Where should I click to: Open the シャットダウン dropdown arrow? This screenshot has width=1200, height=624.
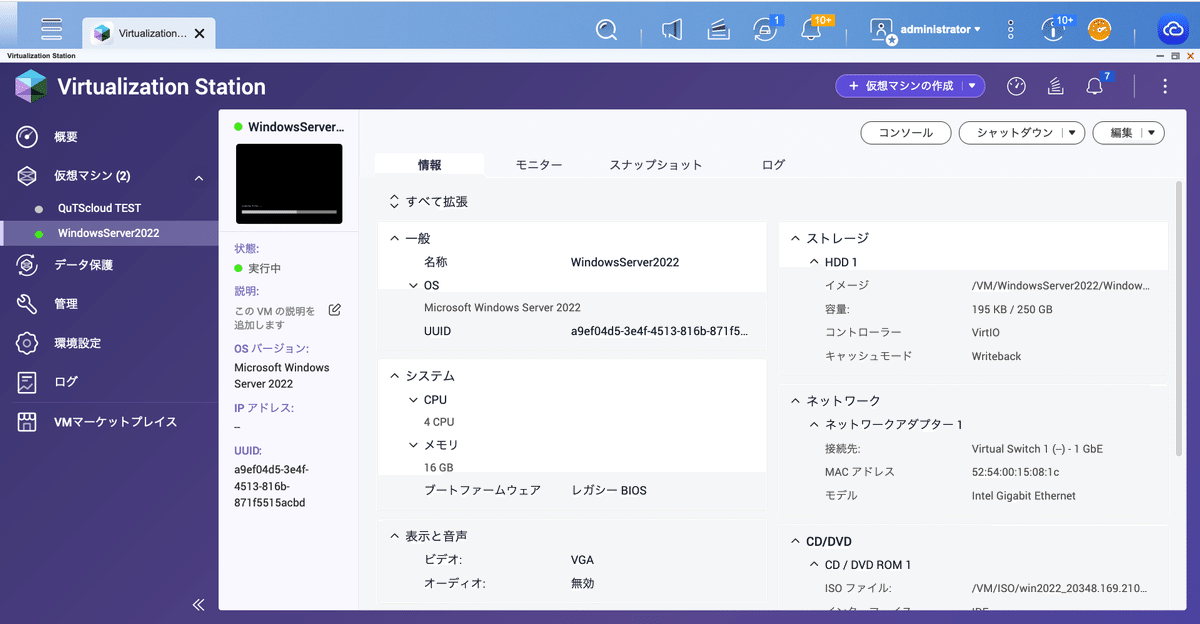(x=1073, y=132)
